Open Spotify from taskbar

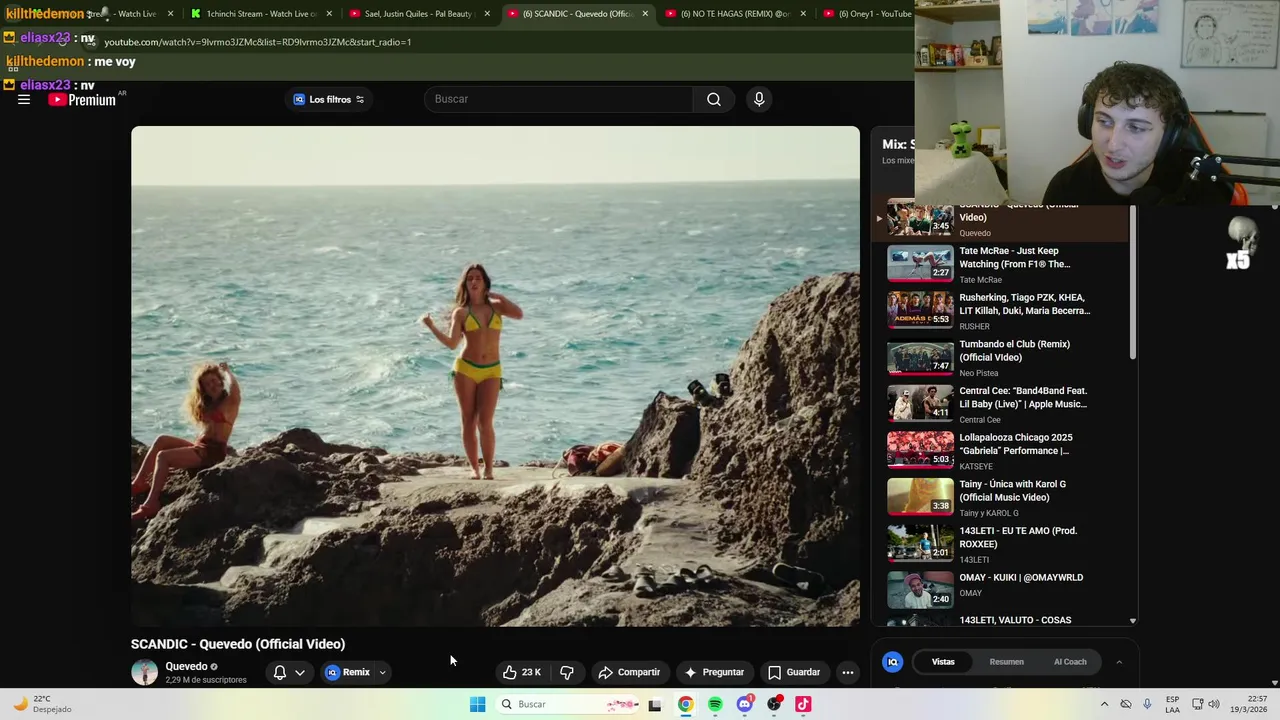715,704
